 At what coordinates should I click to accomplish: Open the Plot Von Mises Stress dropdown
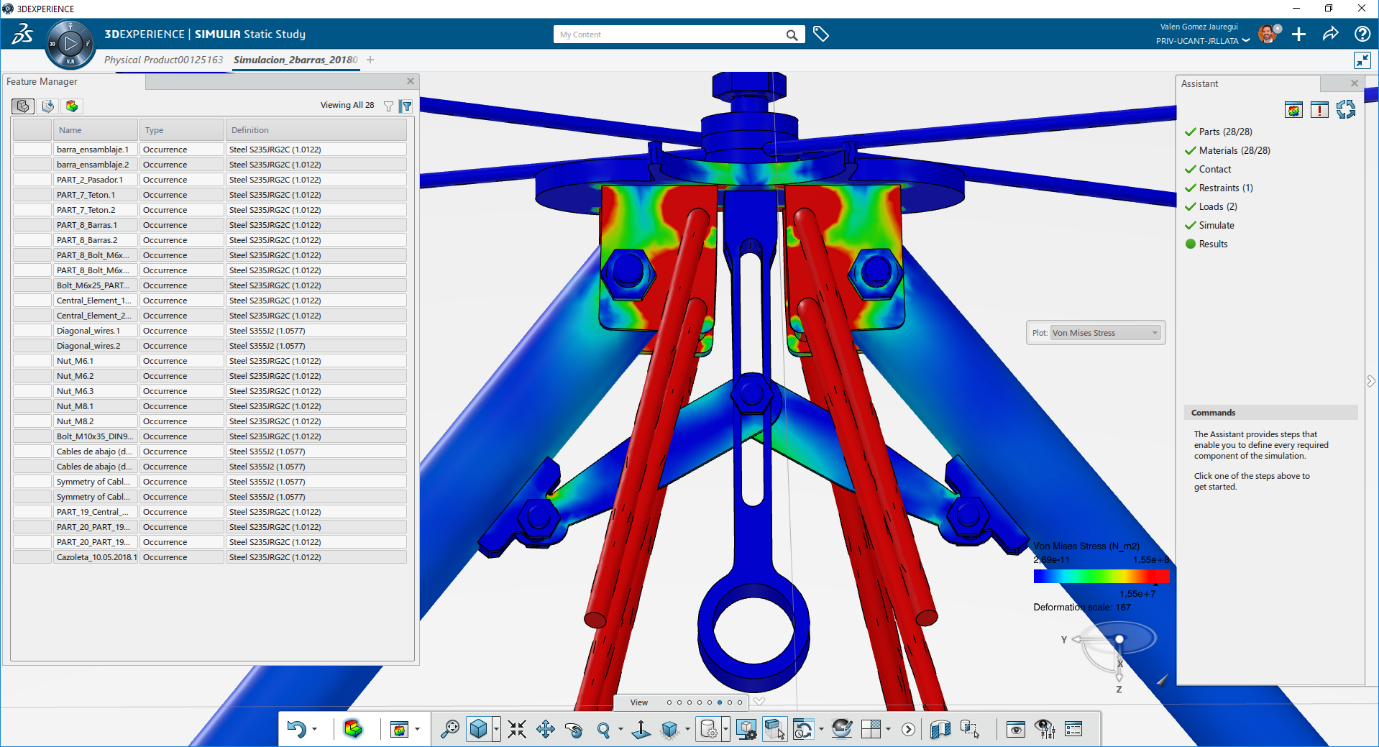point(1105,333)
